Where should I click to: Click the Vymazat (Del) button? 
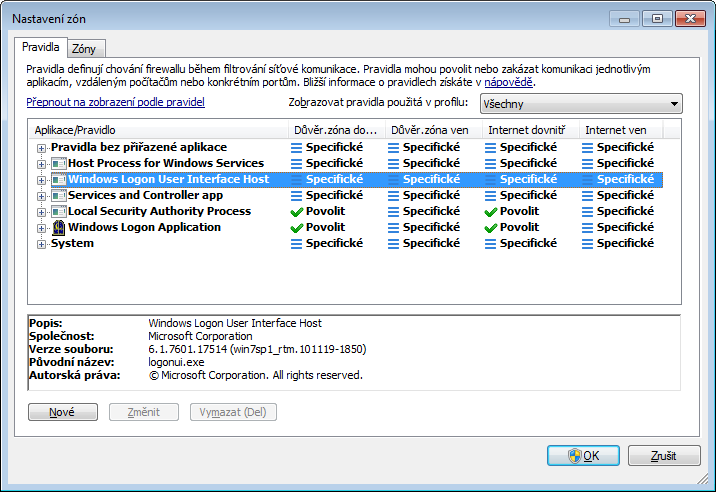pos(233,412)
